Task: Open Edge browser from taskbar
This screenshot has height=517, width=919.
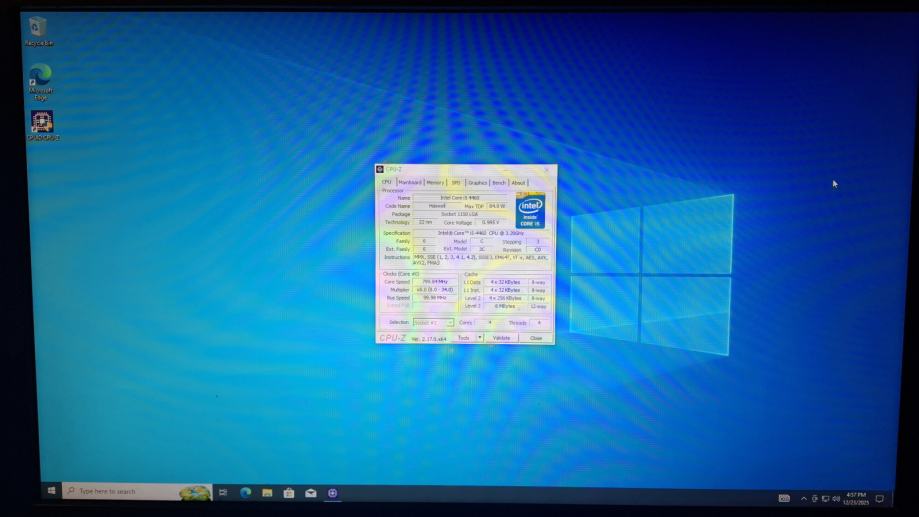Action: (x=245, y=492)
